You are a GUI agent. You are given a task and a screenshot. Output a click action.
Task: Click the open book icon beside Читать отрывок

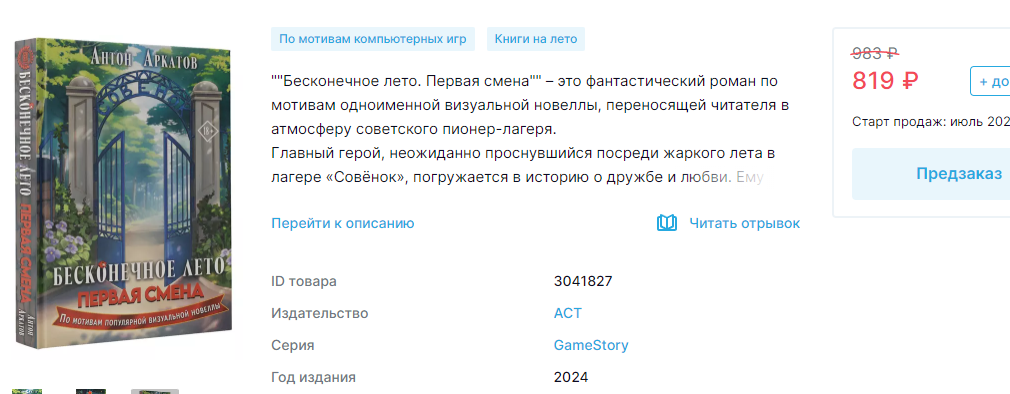[667, 223]
